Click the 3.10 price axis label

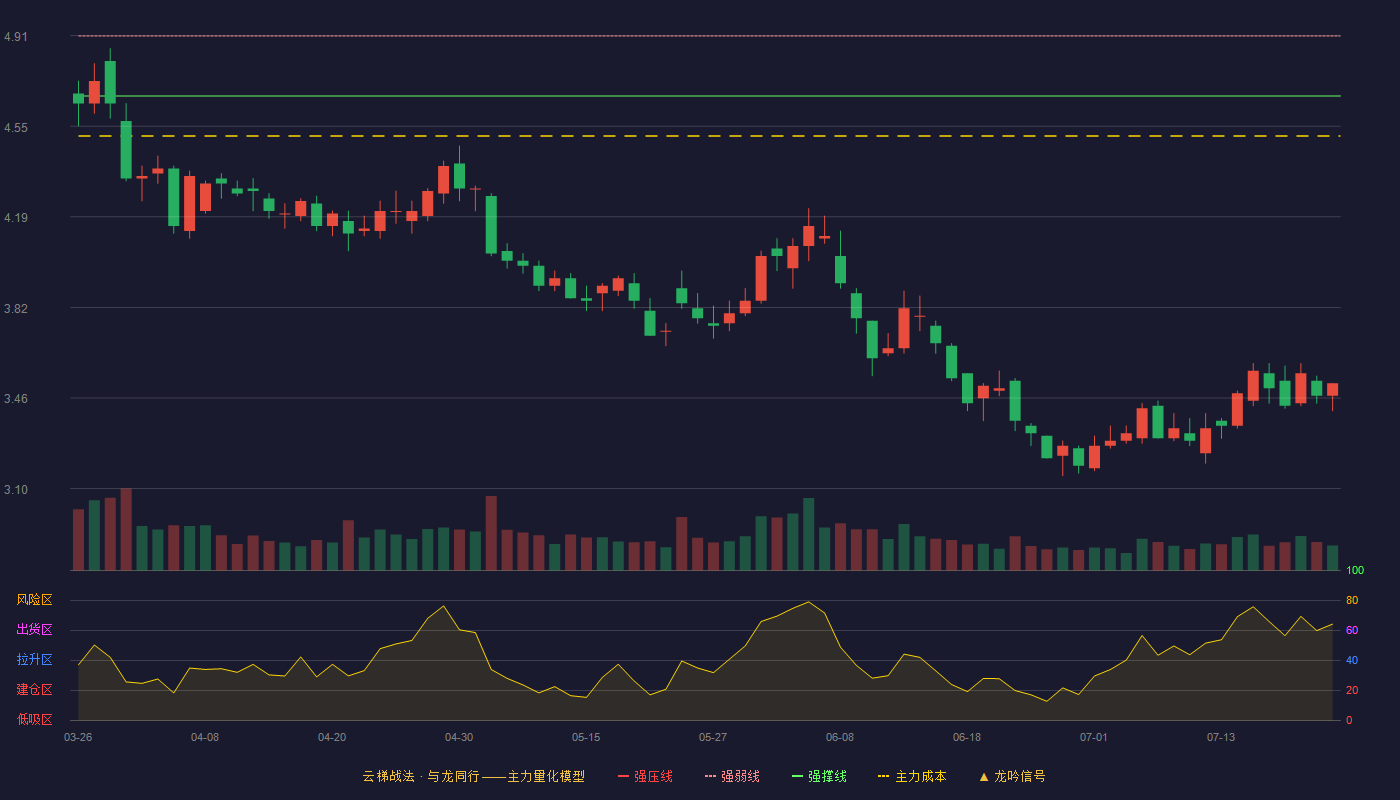[16, 490]
